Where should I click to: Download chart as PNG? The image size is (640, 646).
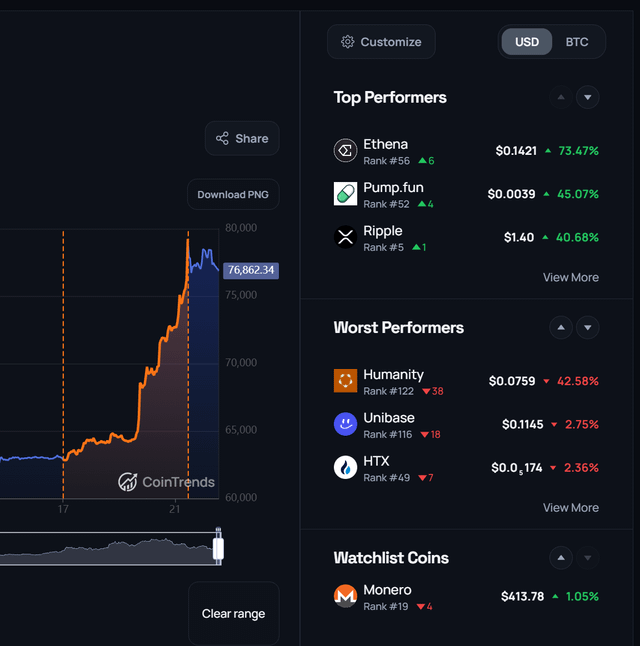tap(233, 194)
